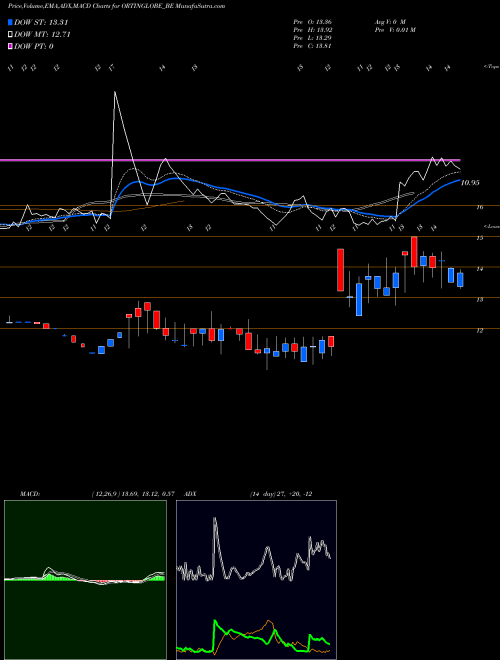Click the 'MACD:' panel heading
Image resolution: width=500 pixels, height=660 pixels.
coord(30,494)
